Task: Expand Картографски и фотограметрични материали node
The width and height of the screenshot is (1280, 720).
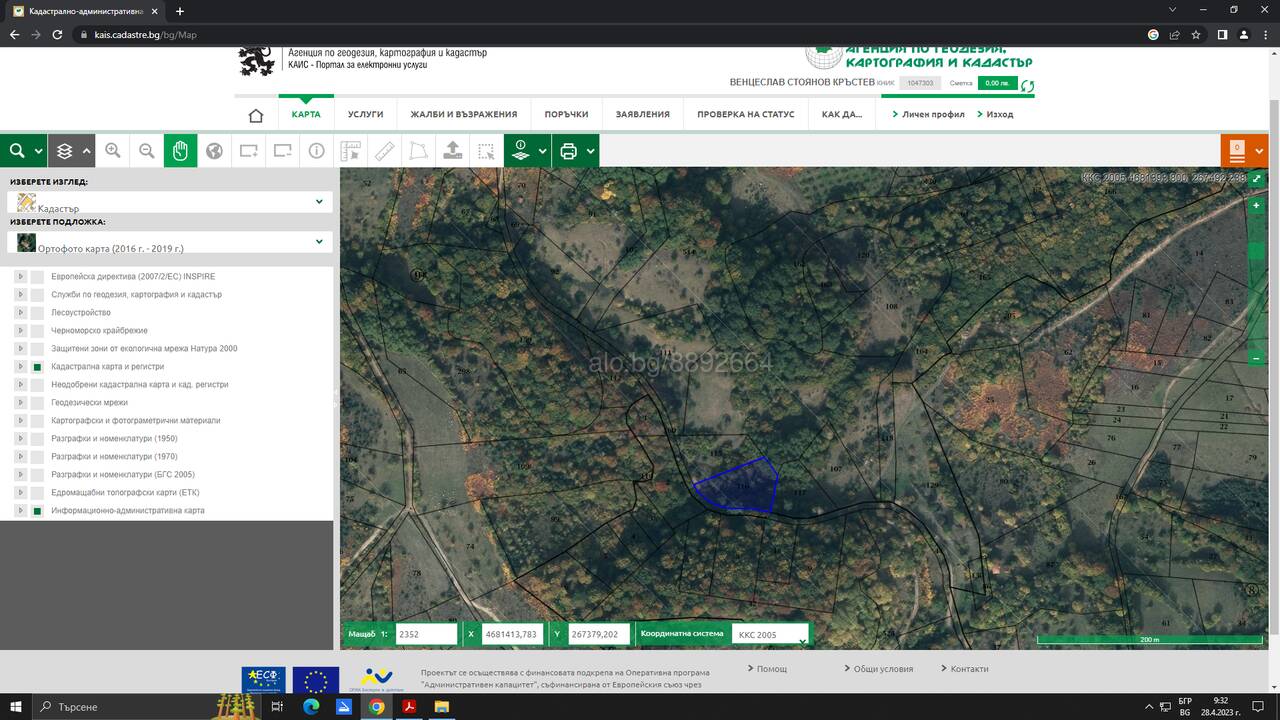Action: coord(20,421)
